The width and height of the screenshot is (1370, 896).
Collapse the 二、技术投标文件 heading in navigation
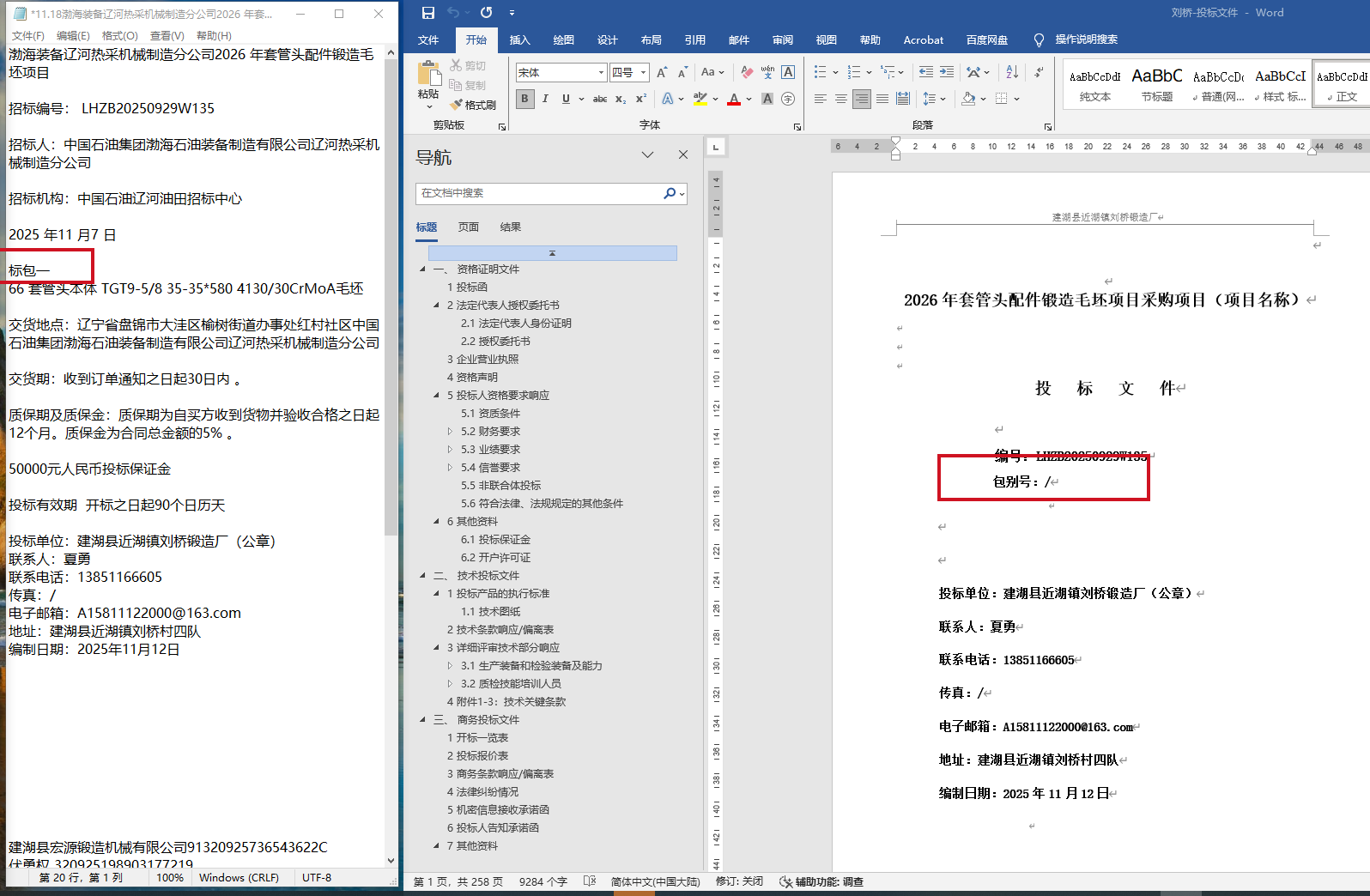(x=422, y=576)
